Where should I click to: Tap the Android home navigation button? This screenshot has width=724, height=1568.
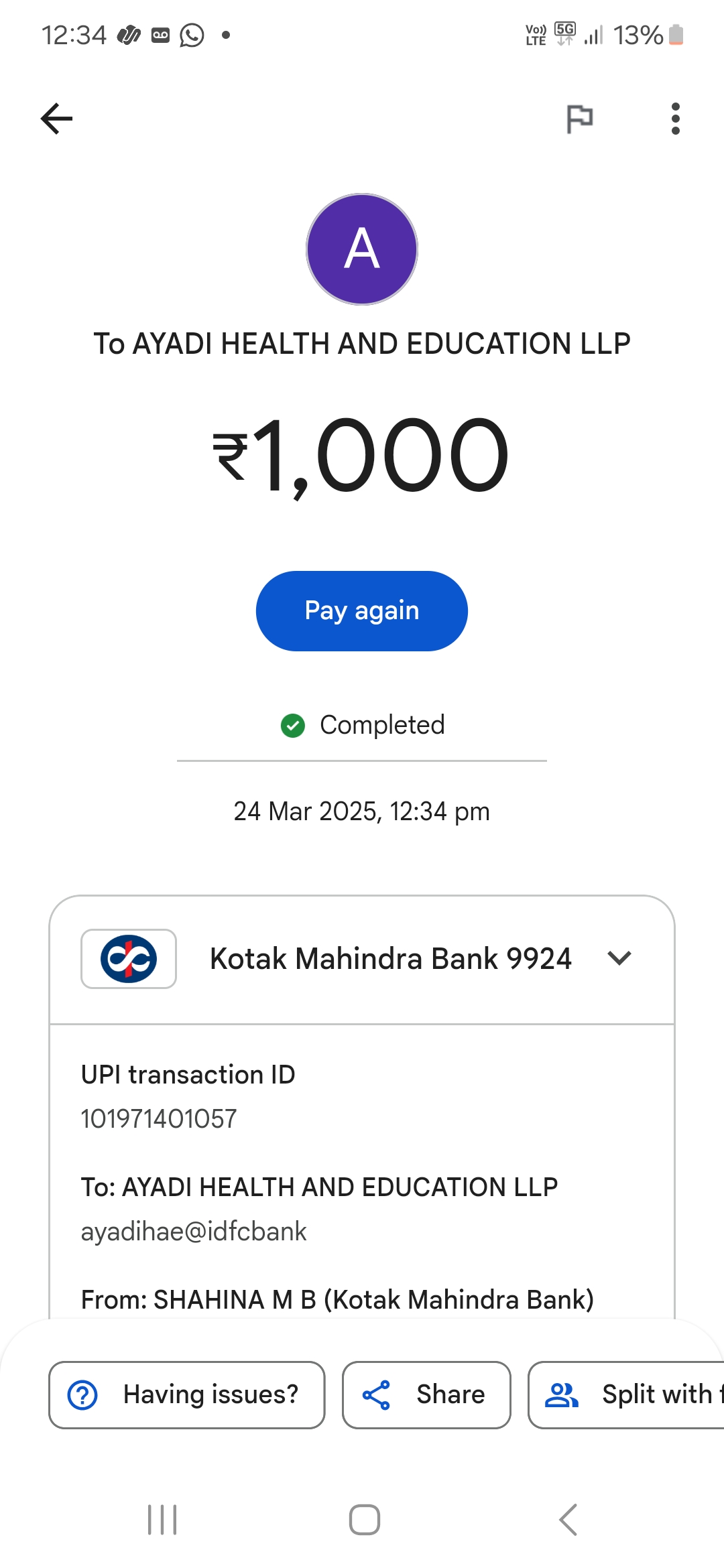(365, 1520)
